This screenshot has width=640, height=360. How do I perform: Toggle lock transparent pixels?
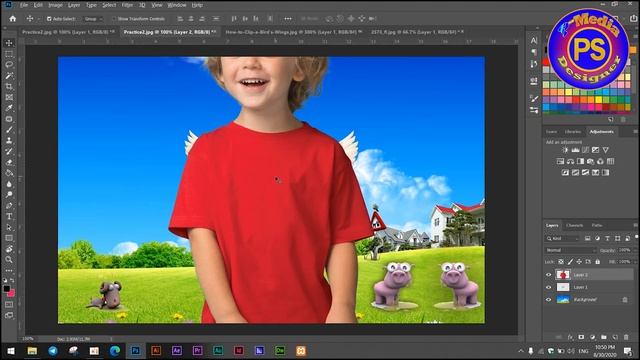click(x=561, y=262)
